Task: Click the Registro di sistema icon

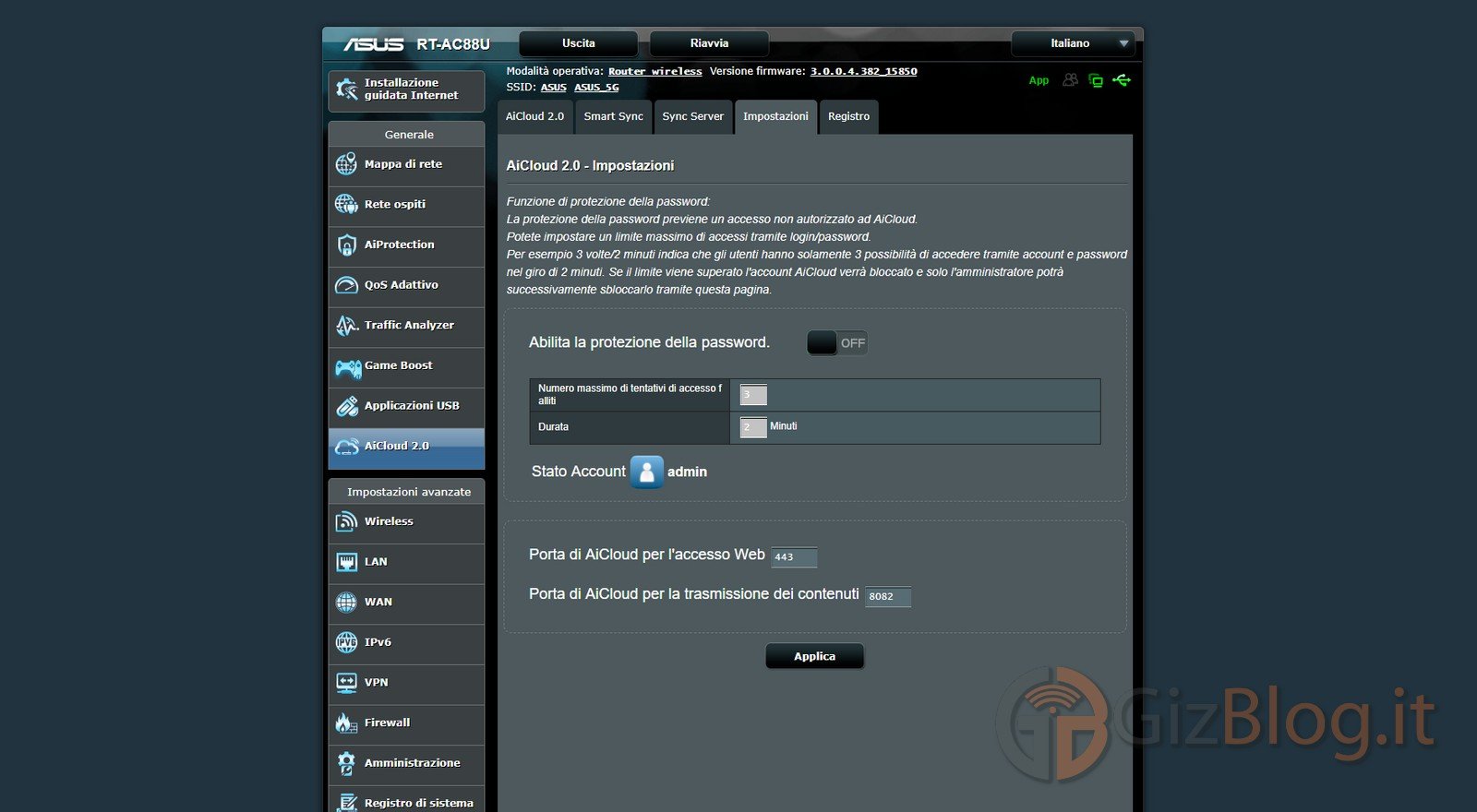Action: 346,802
